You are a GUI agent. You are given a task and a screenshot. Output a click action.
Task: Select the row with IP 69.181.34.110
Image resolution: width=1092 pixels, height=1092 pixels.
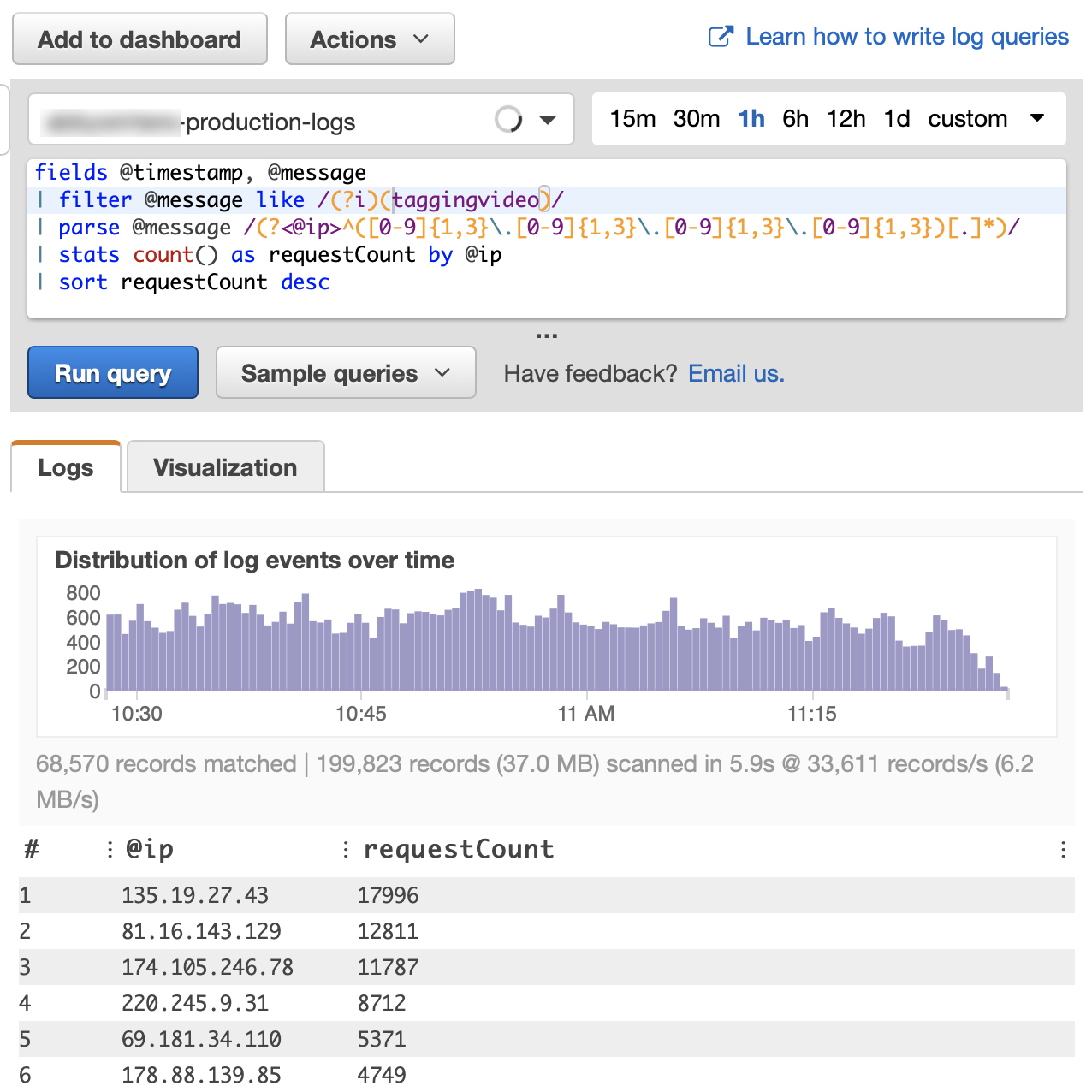point(546,1039)
